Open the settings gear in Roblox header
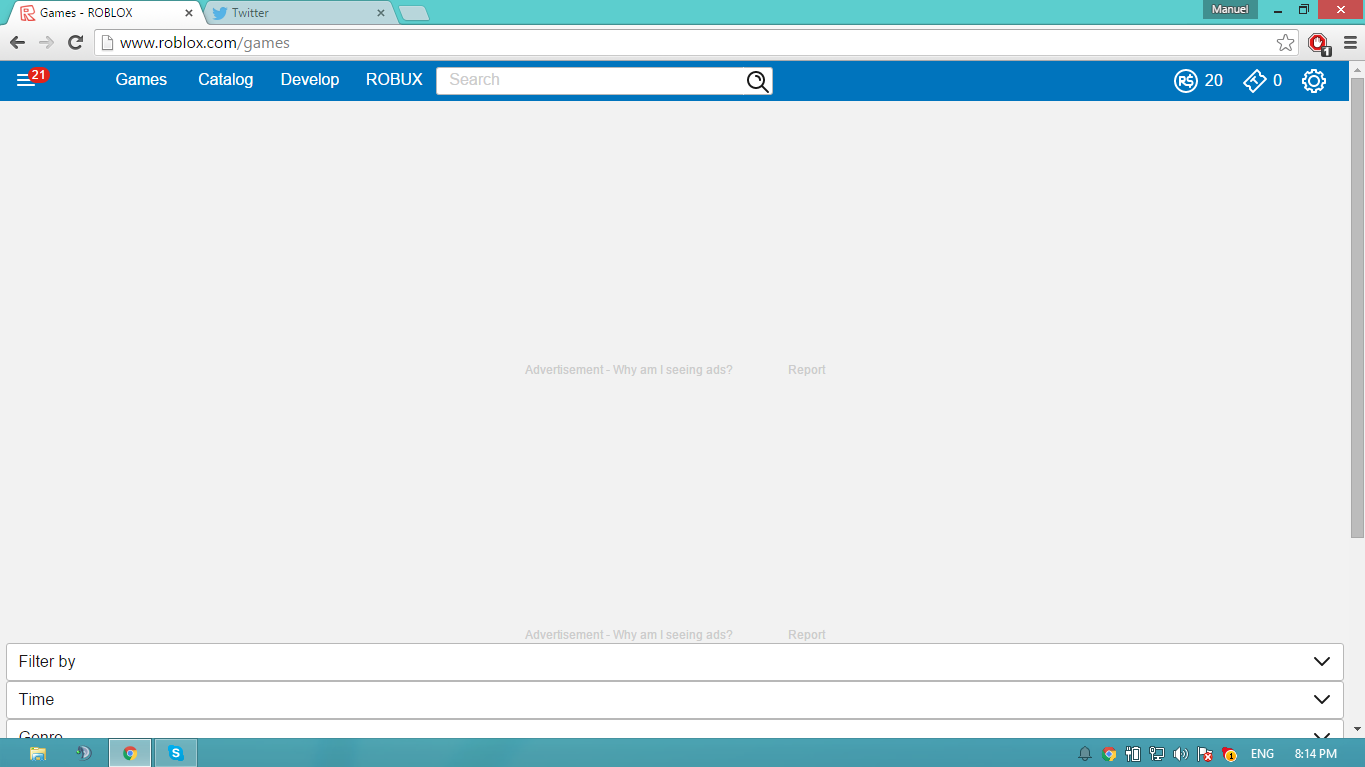 coord(1314,81)
